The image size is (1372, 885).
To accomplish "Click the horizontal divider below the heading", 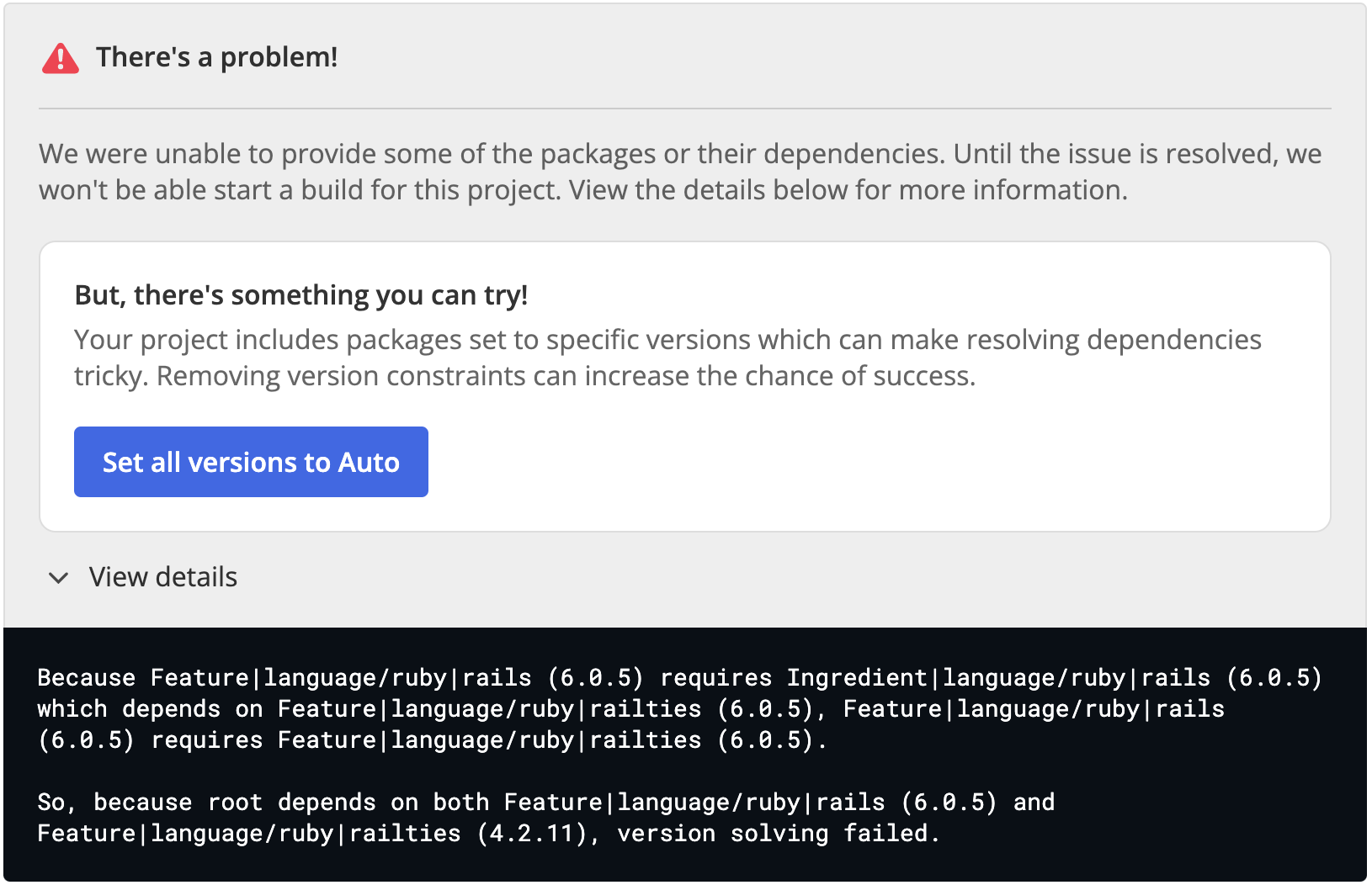I will coord(686,109).
